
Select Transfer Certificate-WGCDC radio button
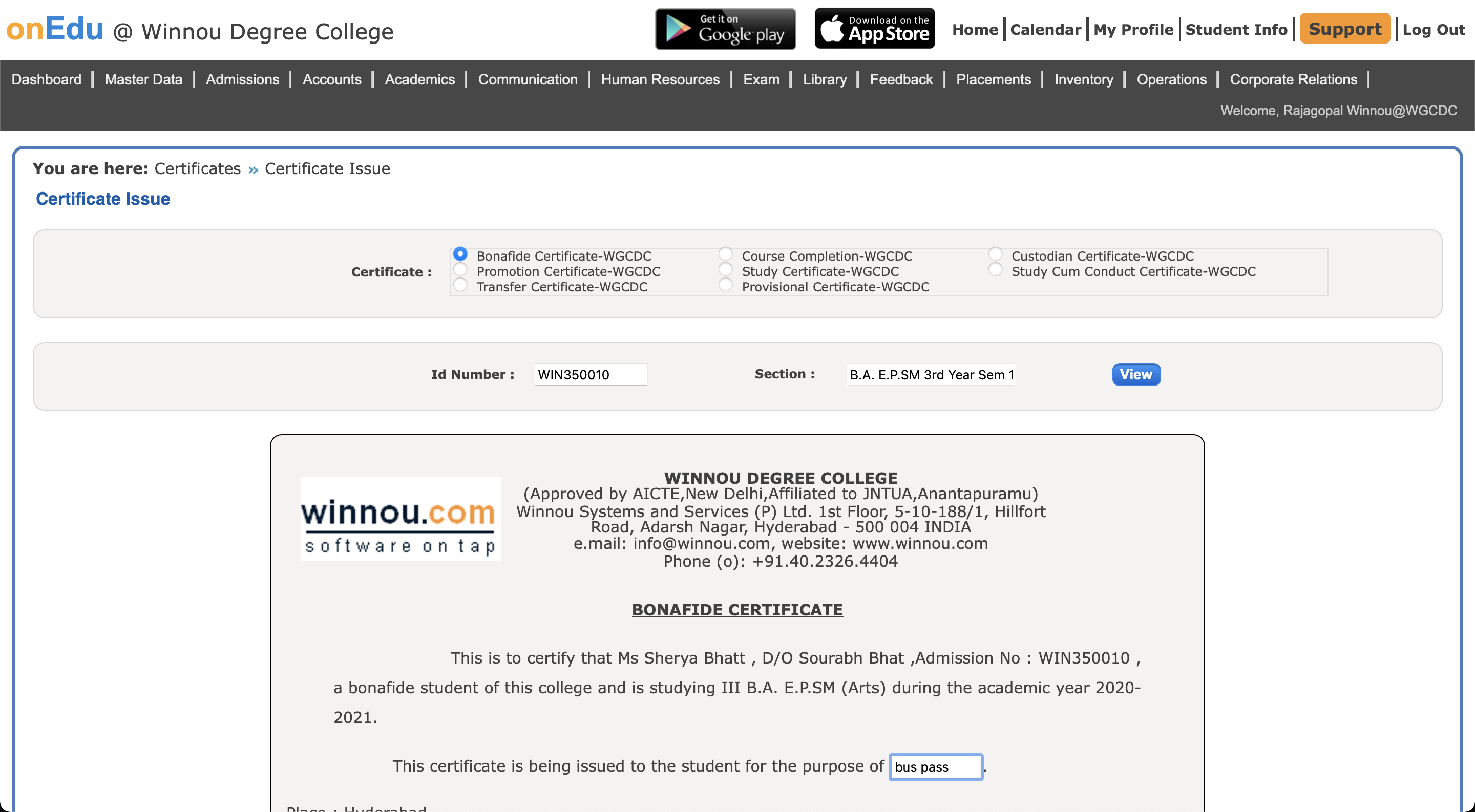[x=460, y=285]
